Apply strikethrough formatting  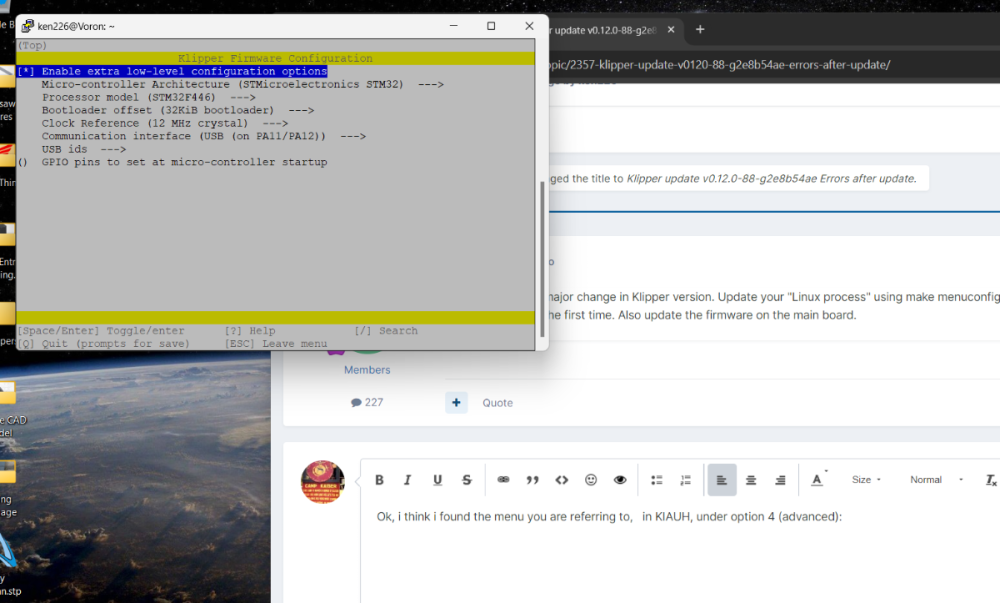click(467, 480)
